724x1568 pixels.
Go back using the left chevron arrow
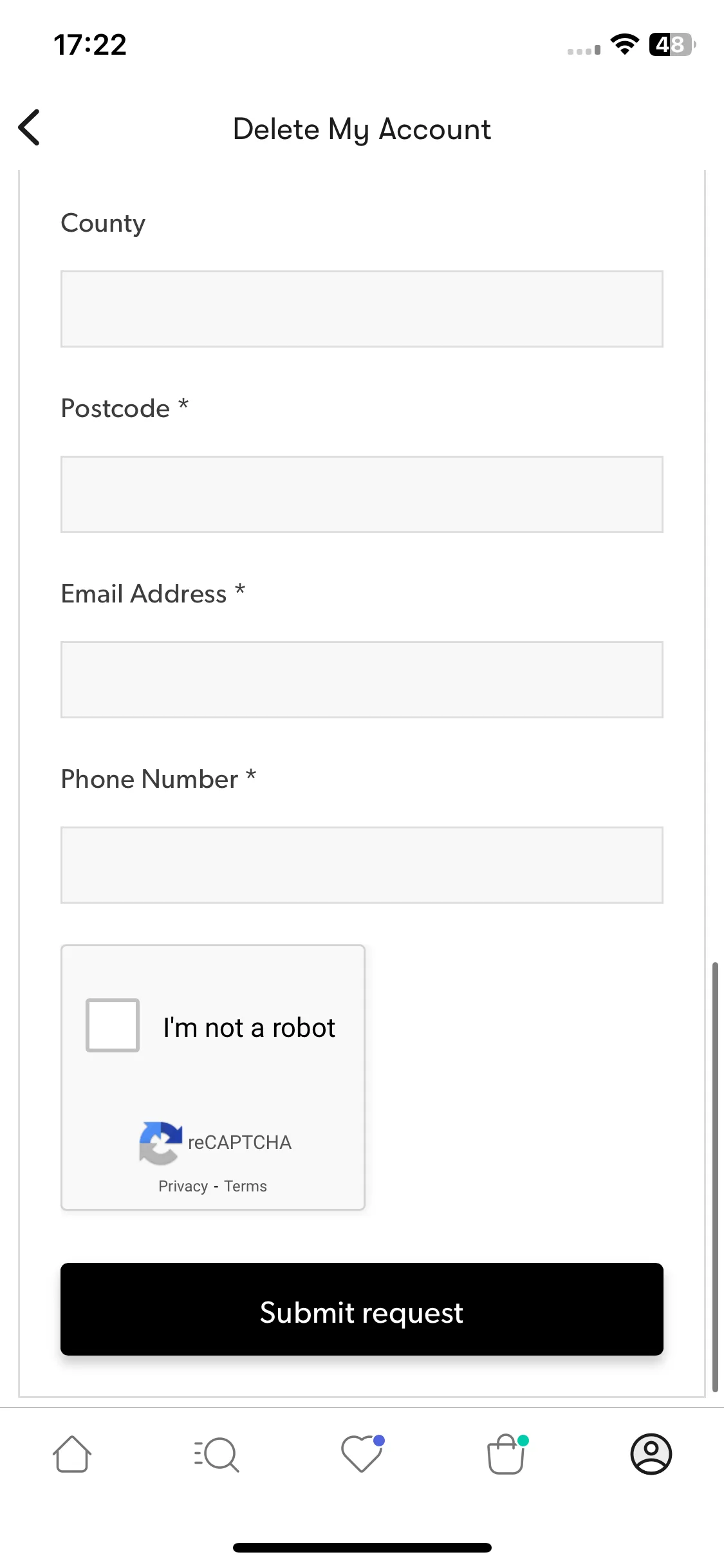[x=30, y=127]
